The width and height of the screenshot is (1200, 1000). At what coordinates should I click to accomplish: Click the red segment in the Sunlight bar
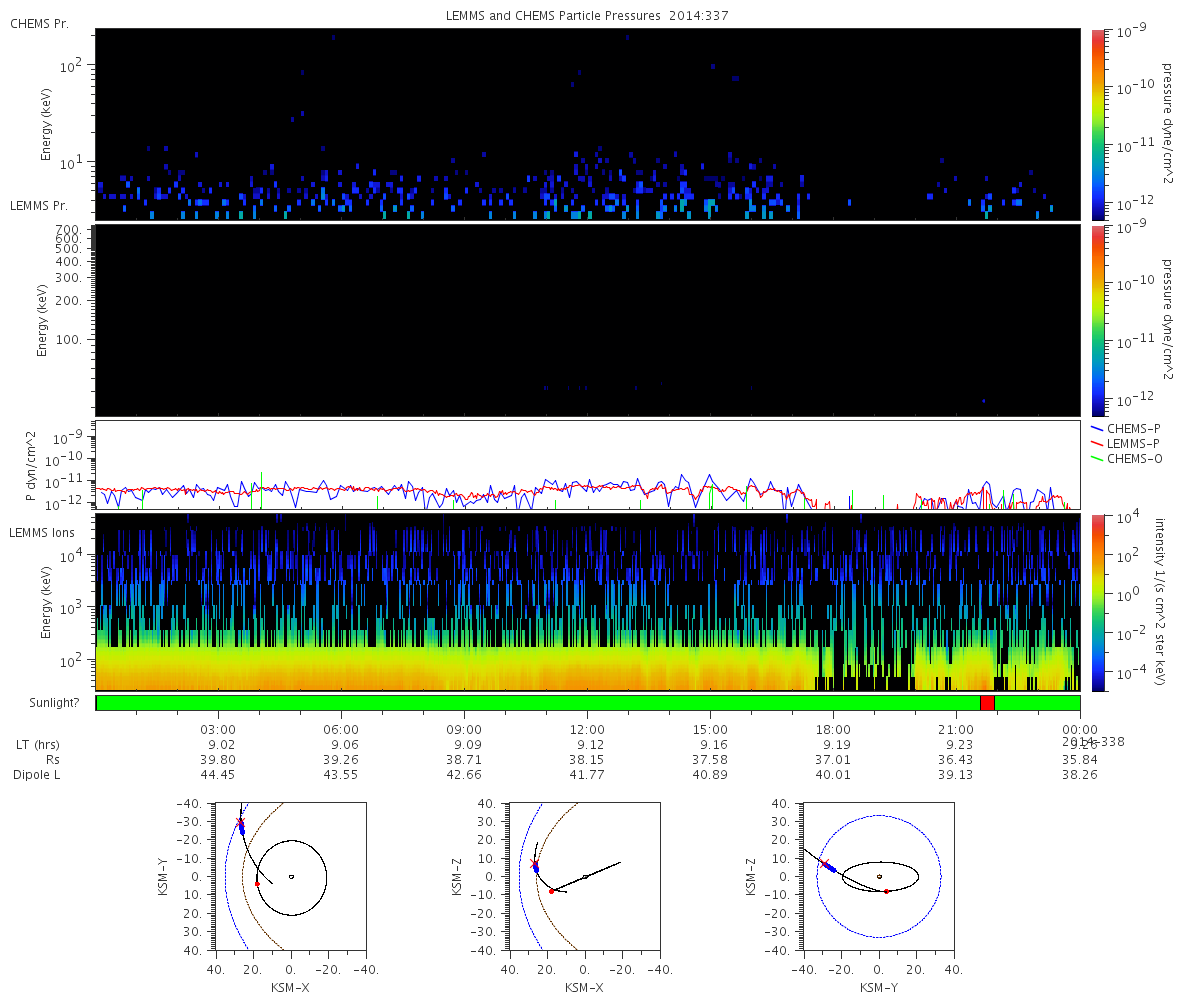[x=987, y=703]
